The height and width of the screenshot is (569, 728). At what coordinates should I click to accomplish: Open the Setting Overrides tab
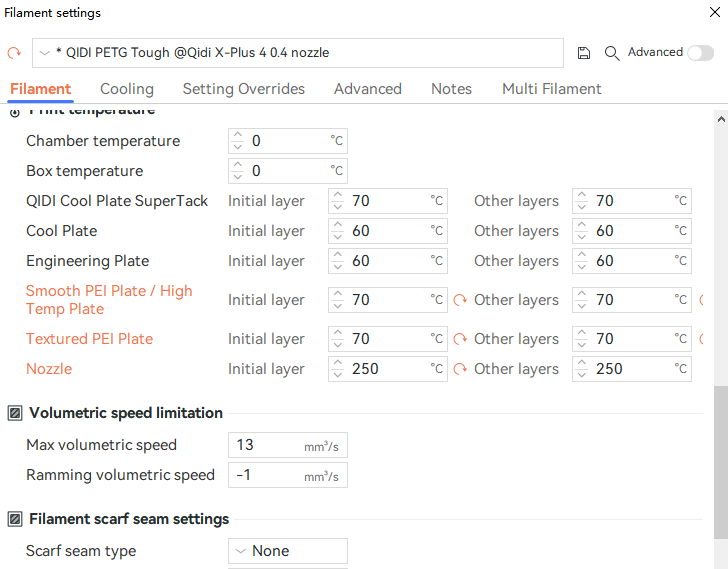244,89
